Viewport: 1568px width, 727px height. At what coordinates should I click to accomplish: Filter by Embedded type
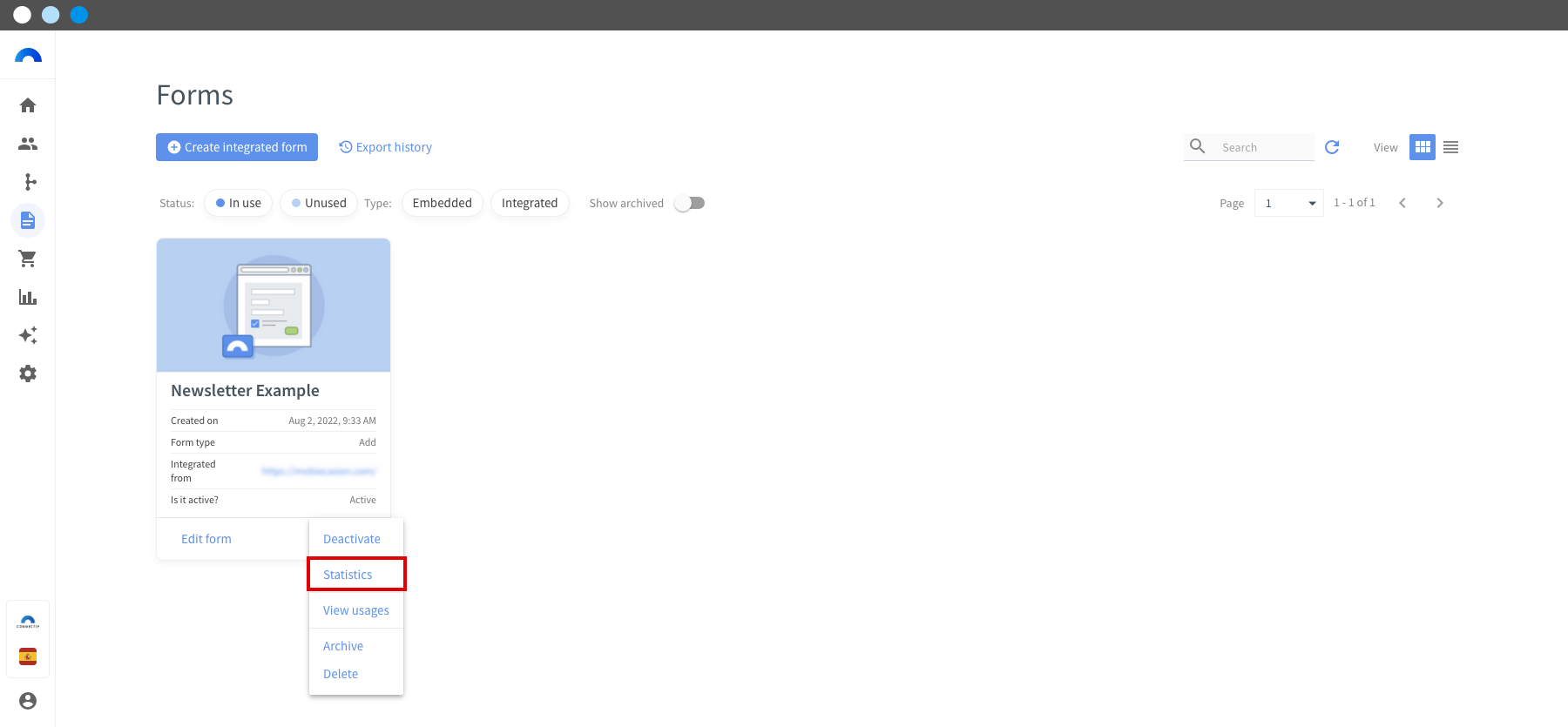coord(442,203)
